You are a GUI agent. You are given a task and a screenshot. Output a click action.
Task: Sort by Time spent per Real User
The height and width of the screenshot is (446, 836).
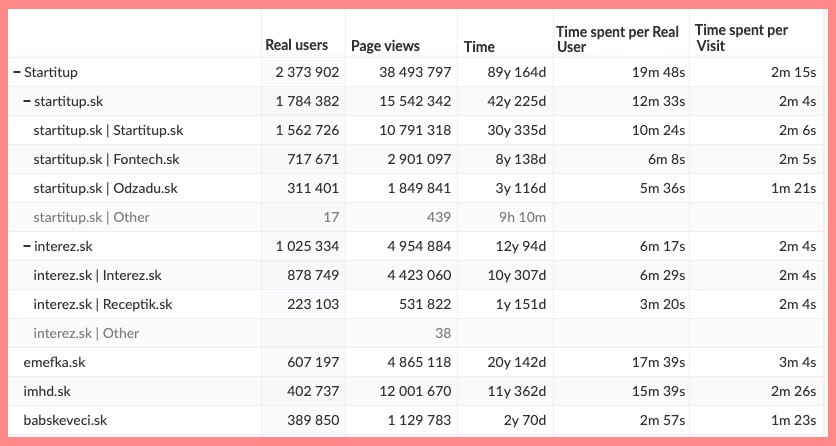click(x=617, y=39)
